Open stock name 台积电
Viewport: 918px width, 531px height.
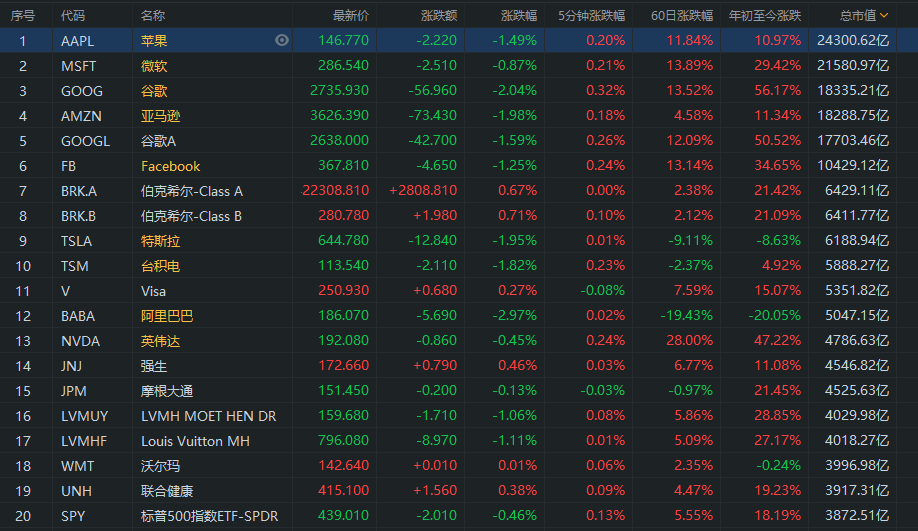160,266
